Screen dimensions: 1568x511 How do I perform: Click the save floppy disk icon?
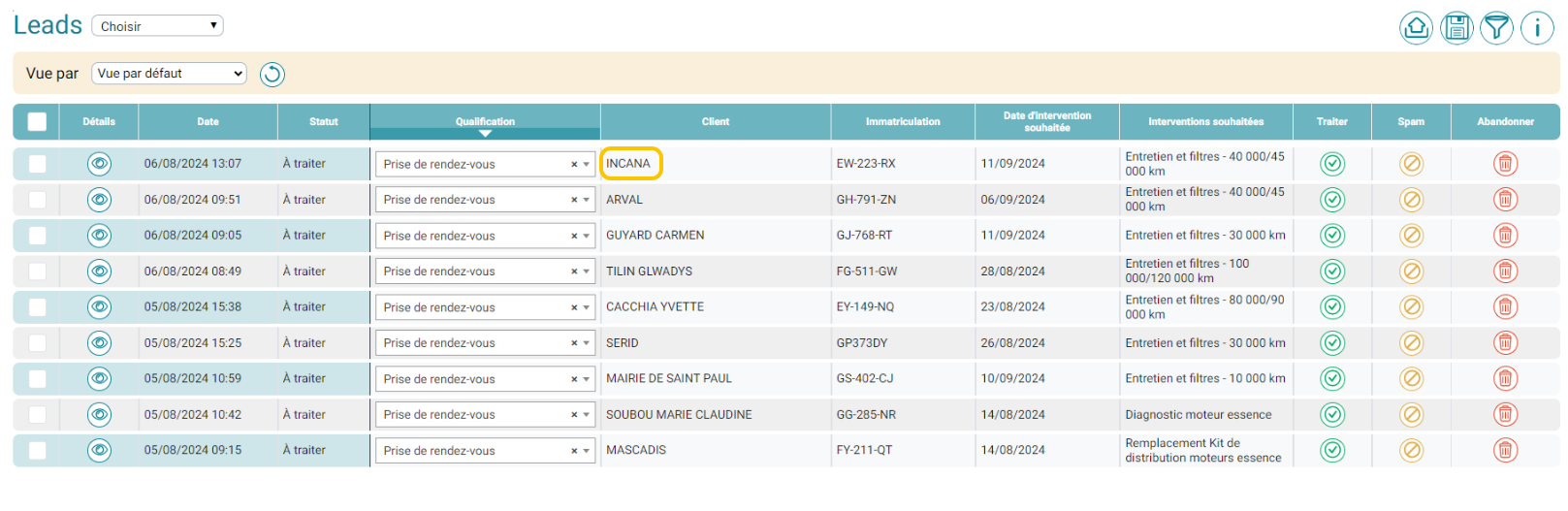tap(1456, 28)
